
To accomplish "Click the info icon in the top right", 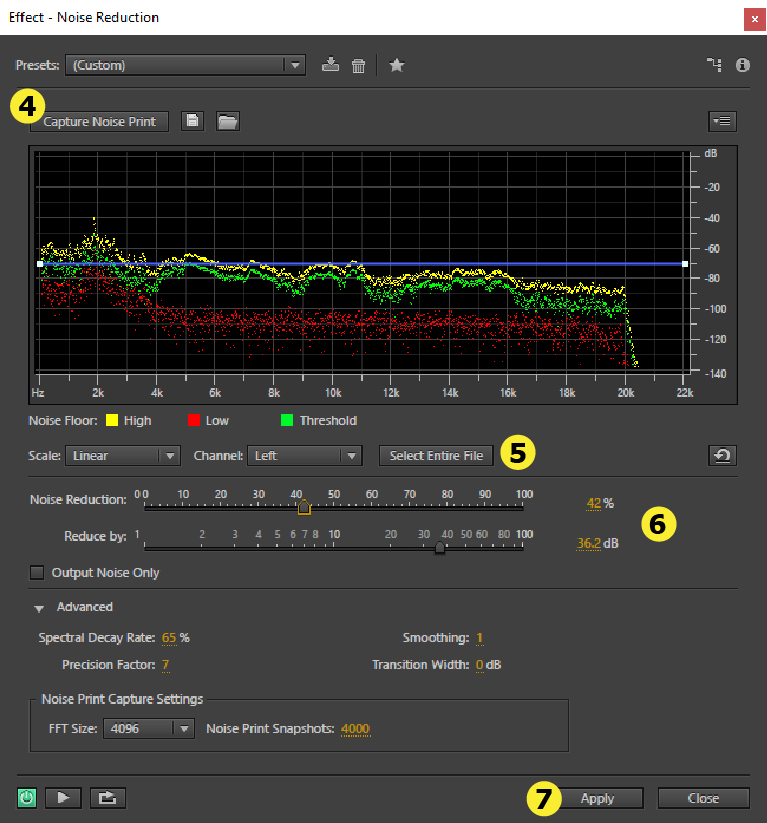I will click(742, 65).
